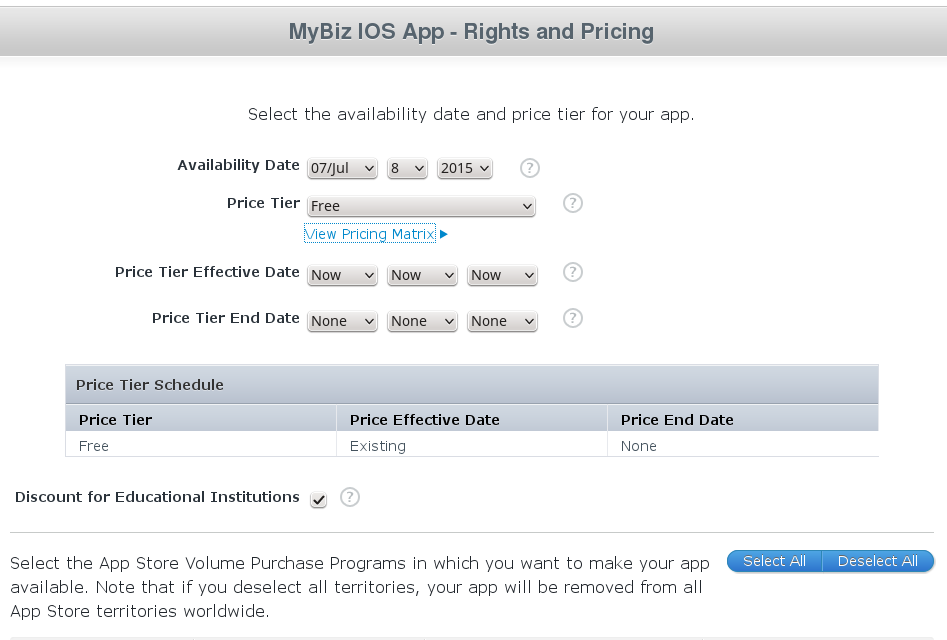The height and width of the screenshot is (640, 947).
Task: Click the Price Tier End Date help icon
Action: coord(572,318)
